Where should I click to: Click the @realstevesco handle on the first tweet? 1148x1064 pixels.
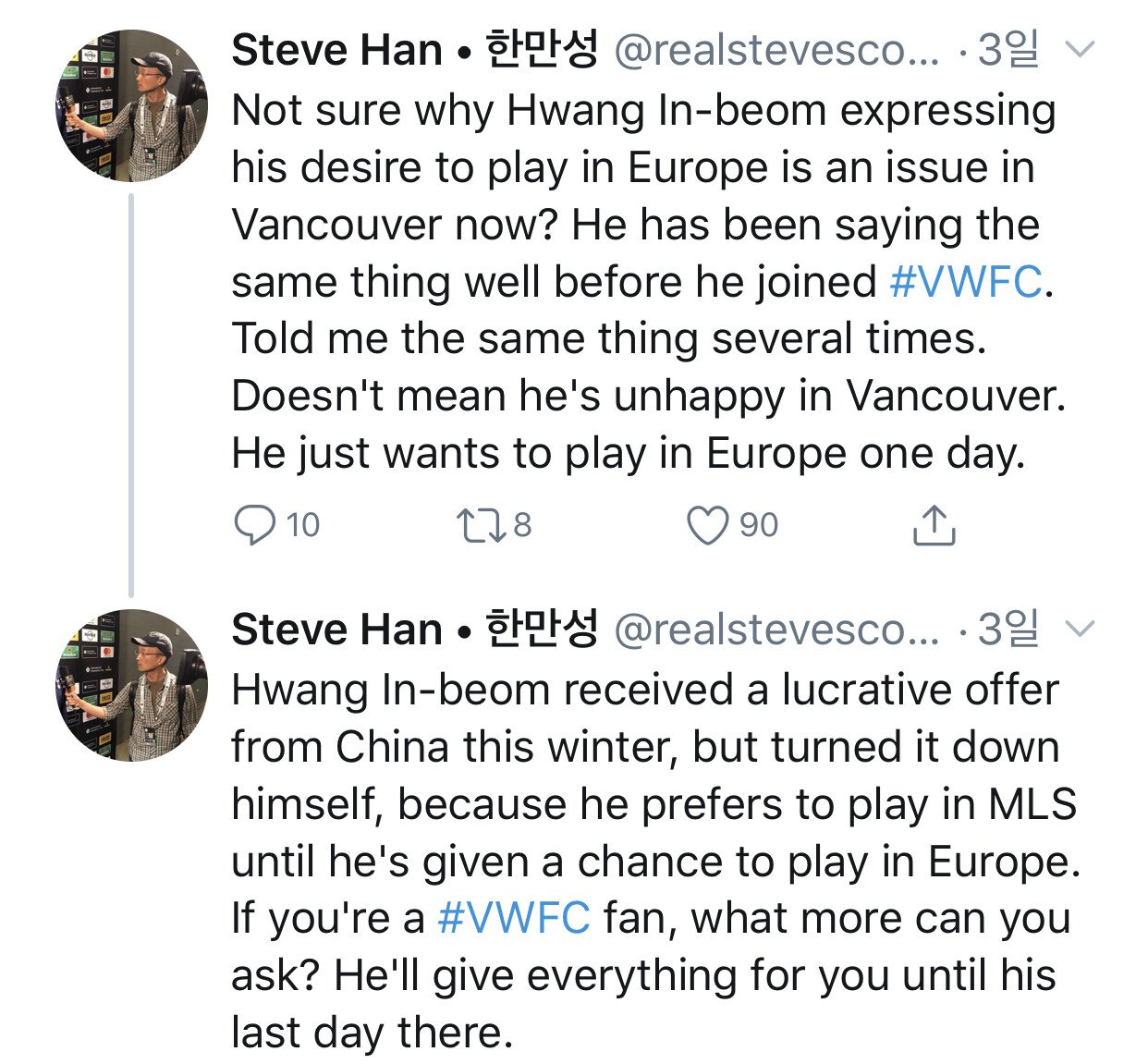[775, 50]
